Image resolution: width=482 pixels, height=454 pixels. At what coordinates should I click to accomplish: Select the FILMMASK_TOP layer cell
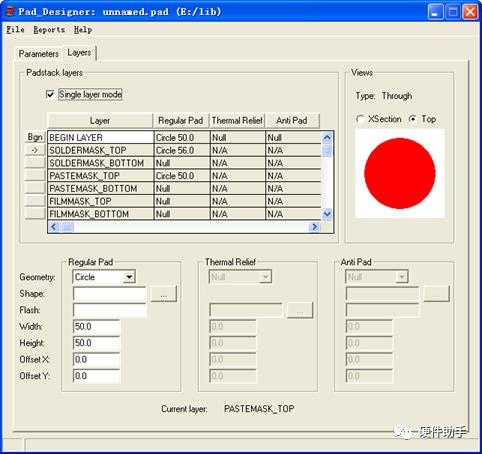[101, 201]
